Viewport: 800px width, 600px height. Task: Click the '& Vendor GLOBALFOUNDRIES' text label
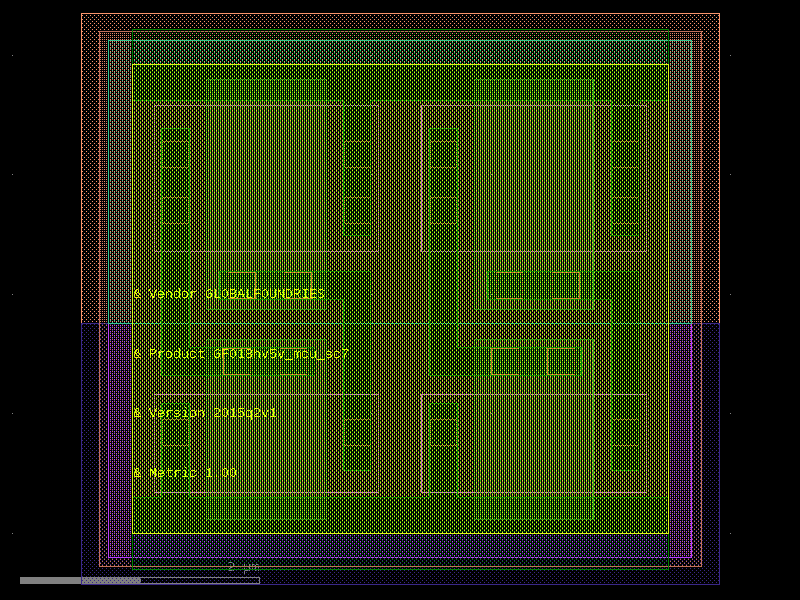click(229, 294)
